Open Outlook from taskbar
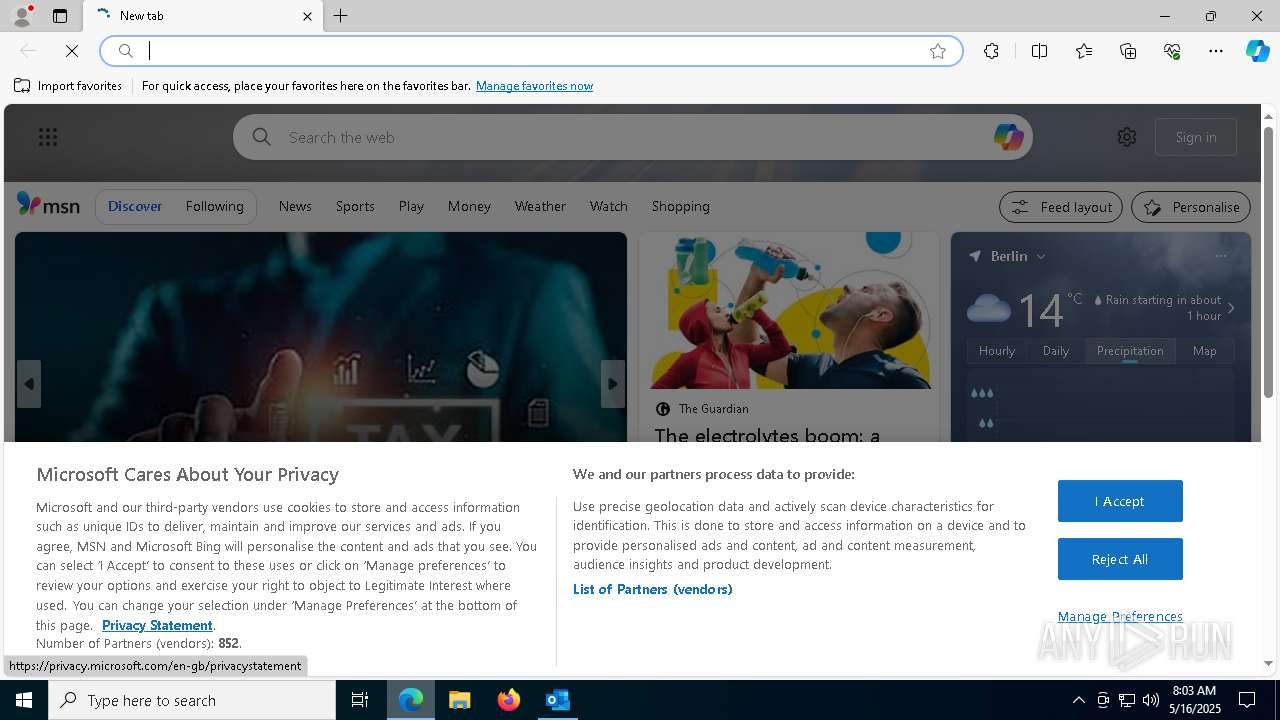Image resolution: width=1280 pixels, height=720 pixels. pos(558,700)
